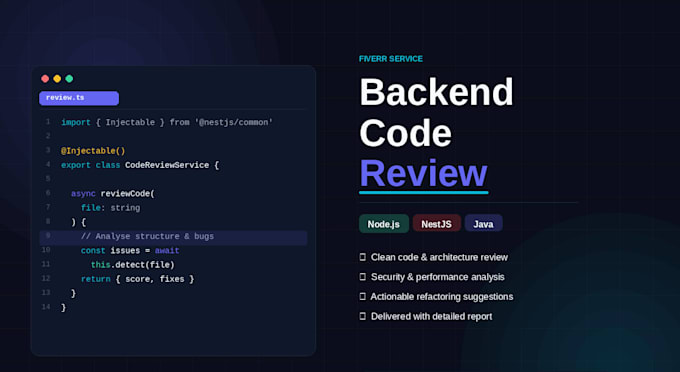Image resolution: width=680 pixels, height=372 pixels.
Task: Tick the box beside Actionable refactoring suggestions
Action: [x=363, y=297]
